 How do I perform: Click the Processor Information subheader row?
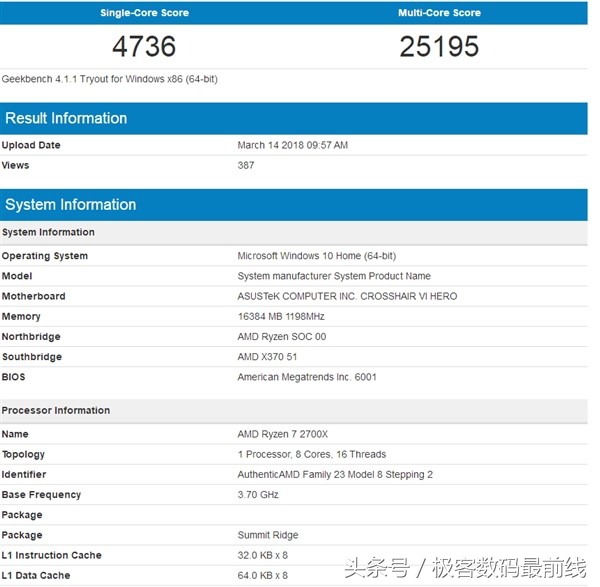293,411
